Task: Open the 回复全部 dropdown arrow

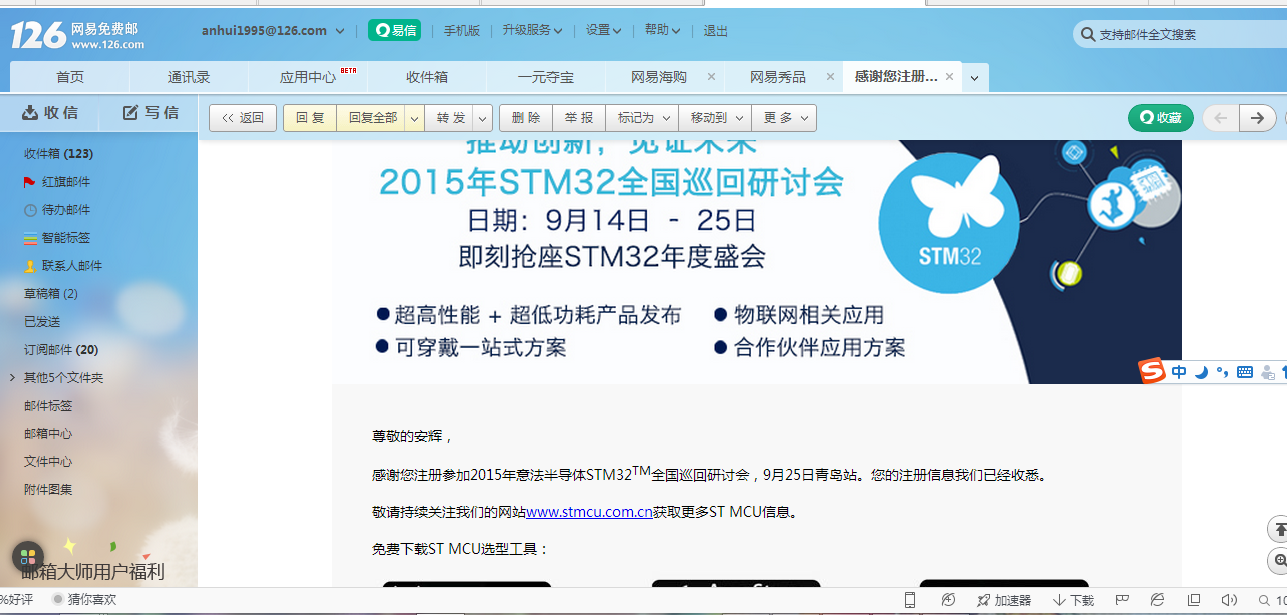Action: 415,118
